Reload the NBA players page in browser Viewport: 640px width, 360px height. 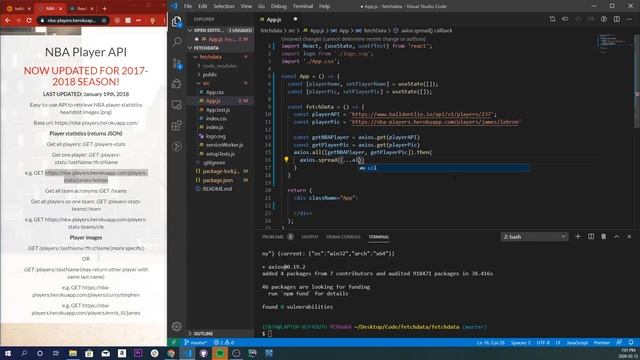pyautogui.click(x=29, y=20)
